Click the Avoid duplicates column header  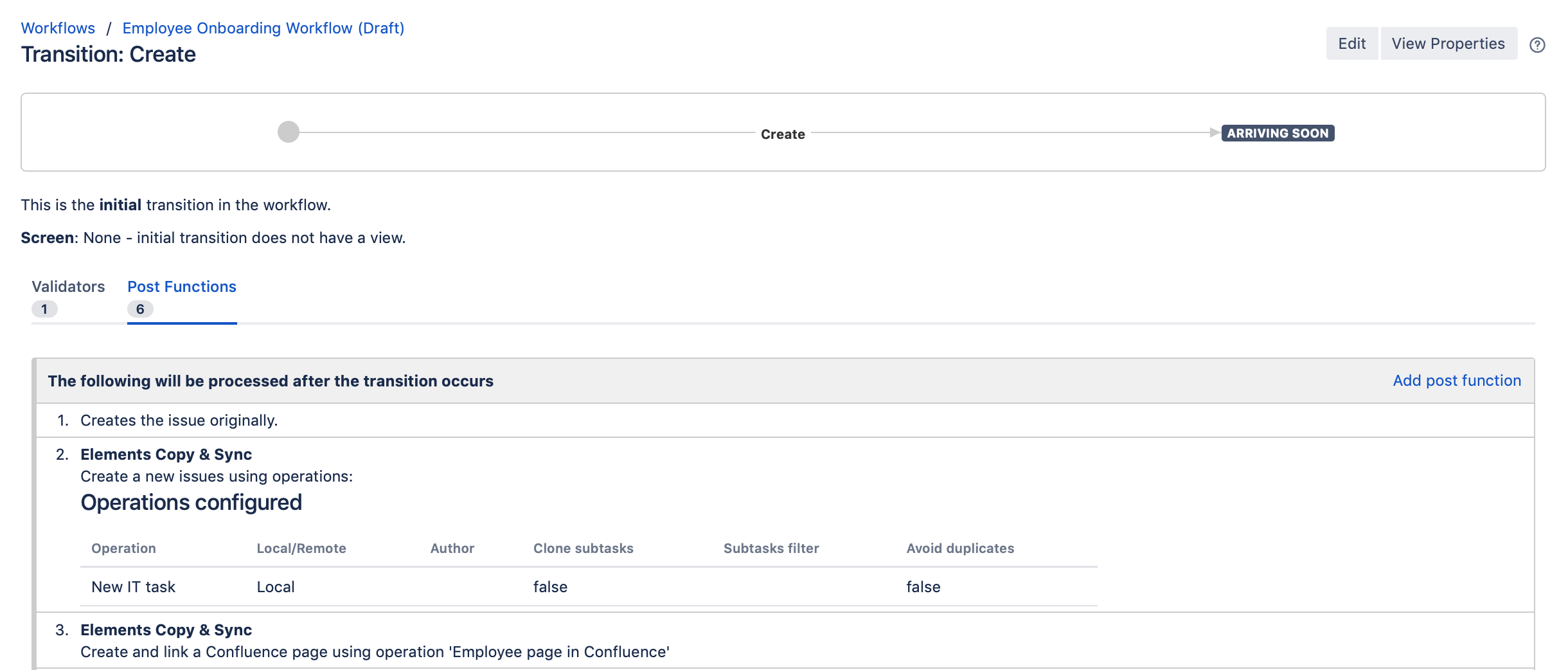pyautogui.click(x=959, y=548)
